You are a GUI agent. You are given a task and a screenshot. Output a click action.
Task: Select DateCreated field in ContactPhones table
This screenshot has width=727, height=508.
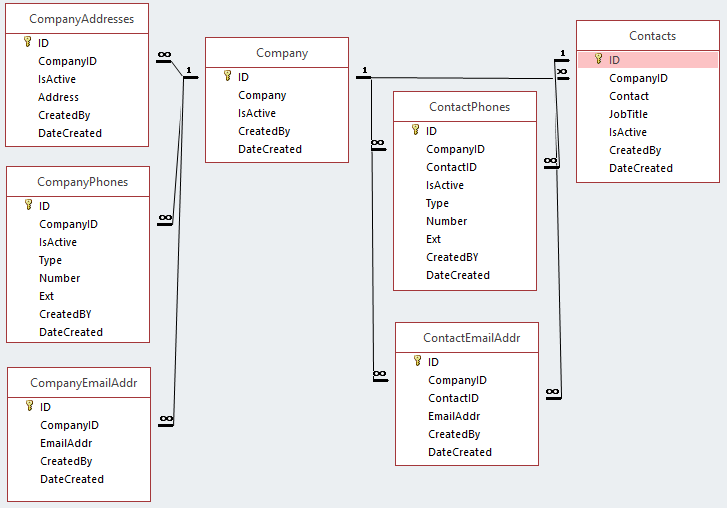[458, 275]
